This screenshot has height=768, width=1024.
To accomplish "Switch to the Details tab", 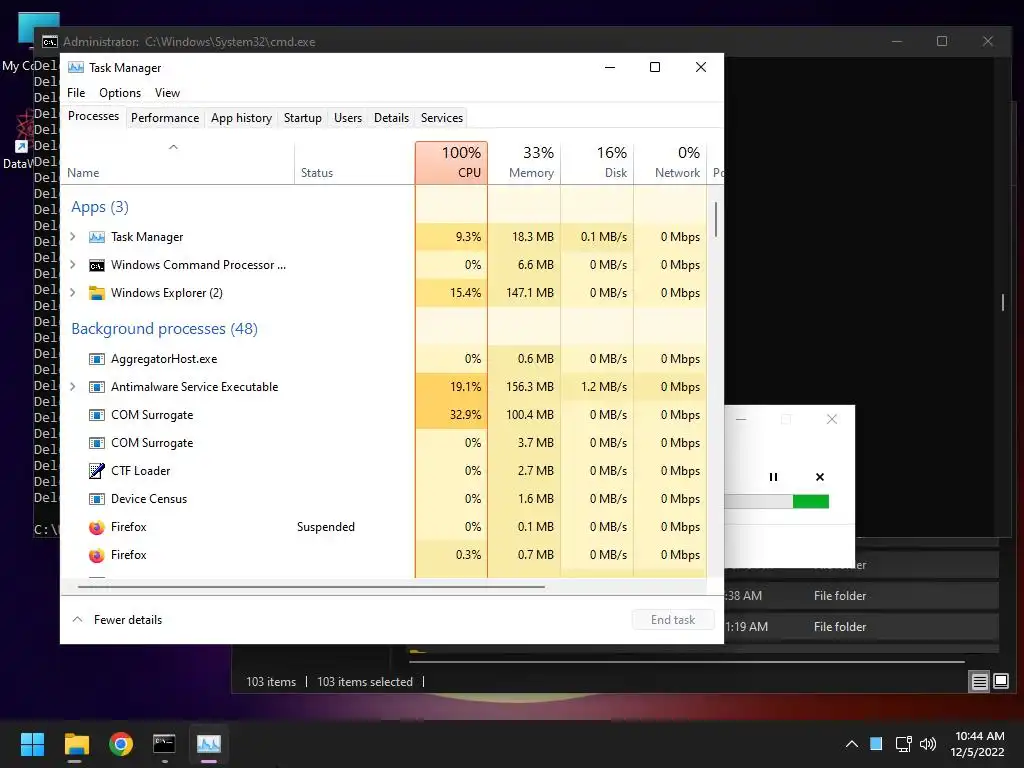I will point(391,118).
